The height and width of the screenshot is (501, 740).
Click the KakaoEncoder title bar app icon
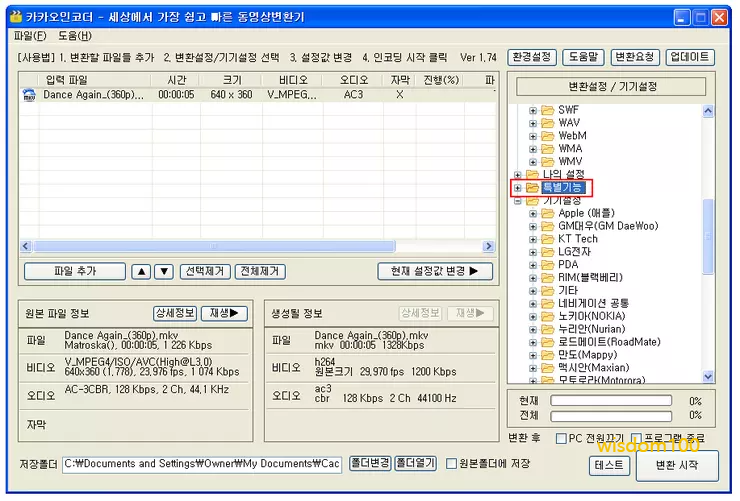pos(16,17)
